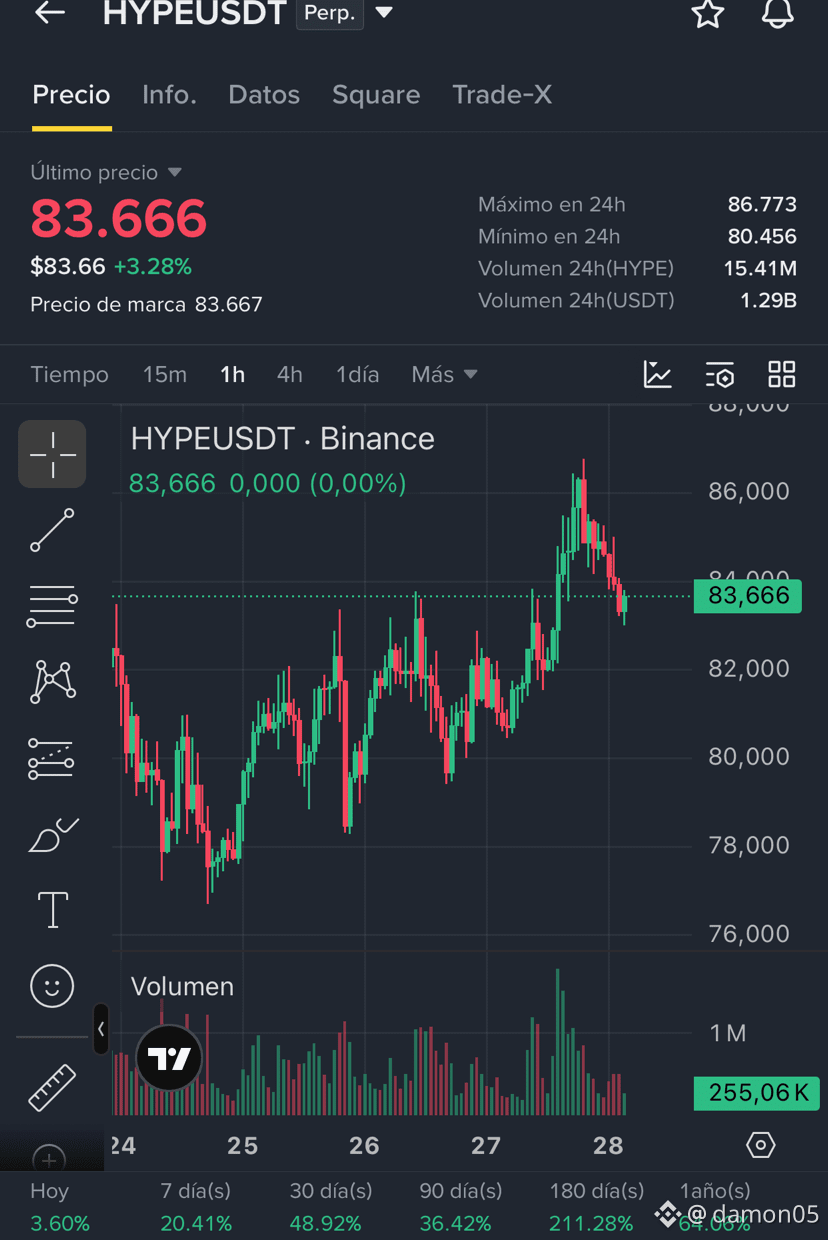Viewport: 828px width, 1240px height.
Task: Click the date label 28 on time axis
Action: point(608,1146)
